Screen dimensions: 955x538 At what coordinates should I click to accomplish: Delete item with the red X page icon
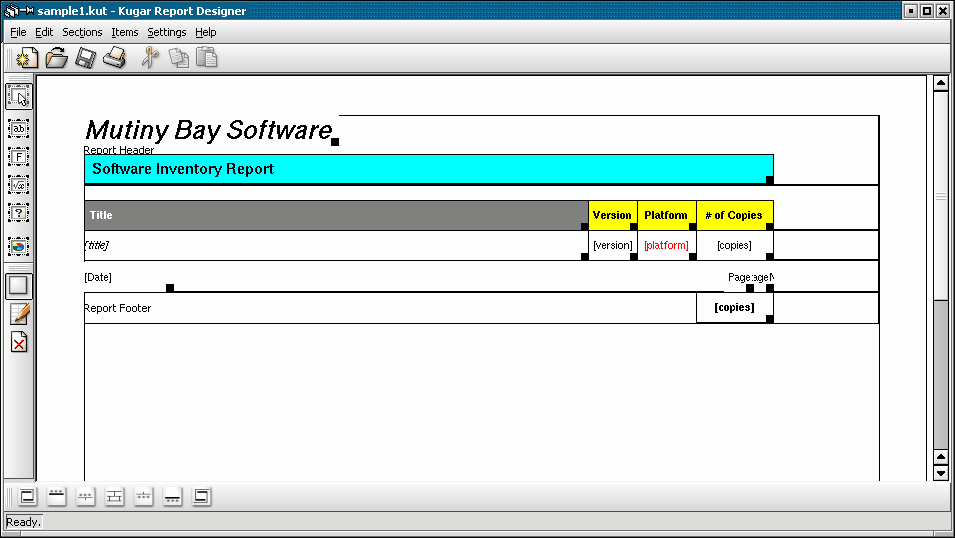pos(19,342)
